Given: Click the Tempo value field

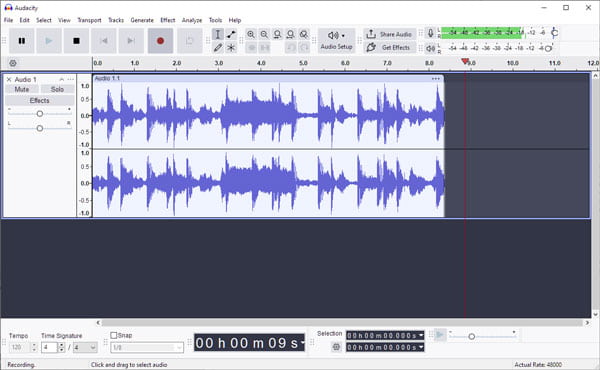Looking at the screenshot, I should point(20,347).
